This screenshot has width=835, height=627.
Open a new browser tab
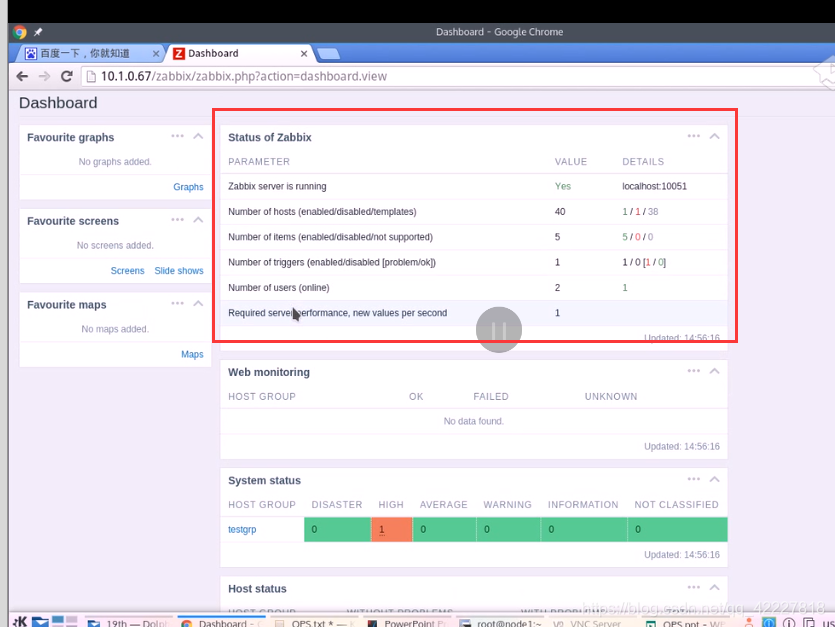coord(328,53)
